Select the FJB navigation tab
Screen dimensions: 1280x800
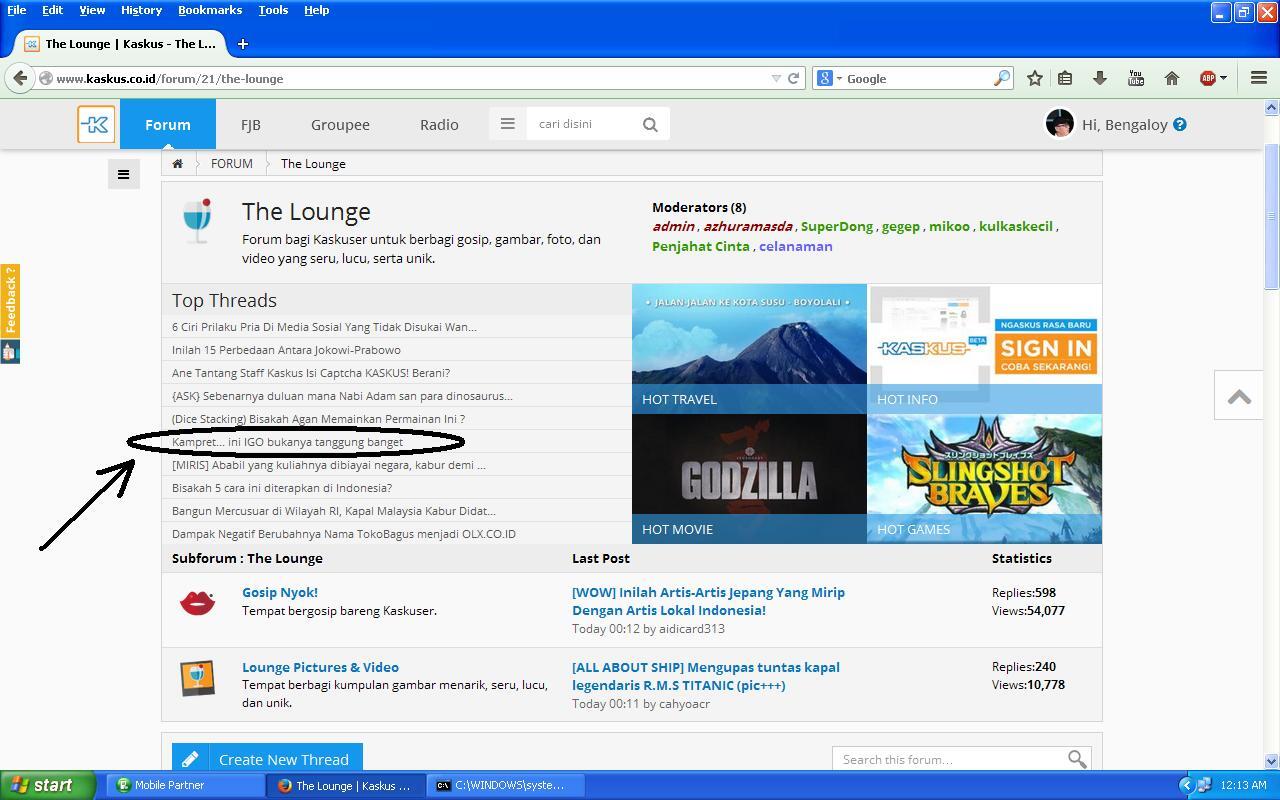coord(251,124)
